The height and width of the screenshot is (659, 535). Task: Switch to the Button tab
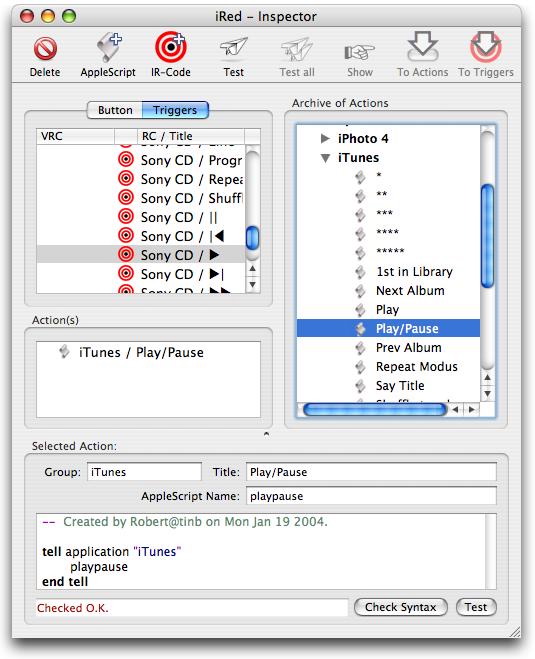(115, 110)
